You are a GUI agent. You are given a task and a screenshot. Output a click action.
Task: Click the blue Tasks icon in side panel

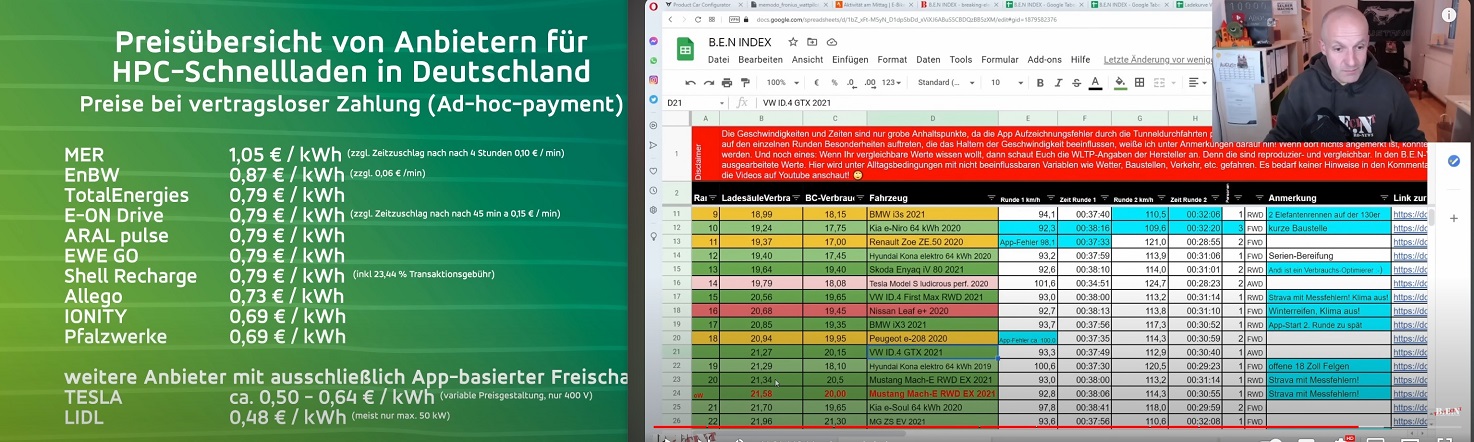1453,161
